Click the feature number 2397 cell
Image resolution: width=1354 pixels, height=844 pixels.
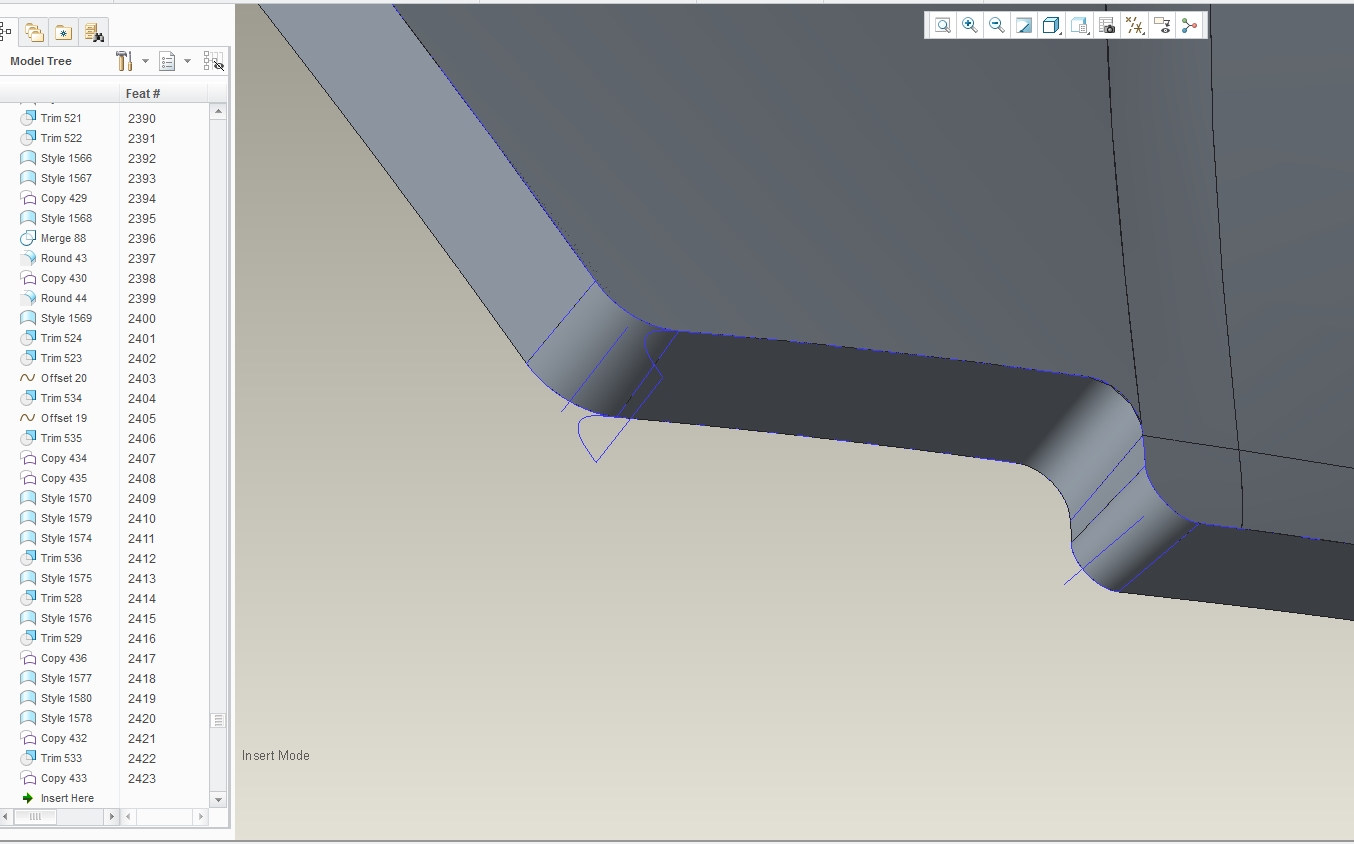click(x=142, y=258)
